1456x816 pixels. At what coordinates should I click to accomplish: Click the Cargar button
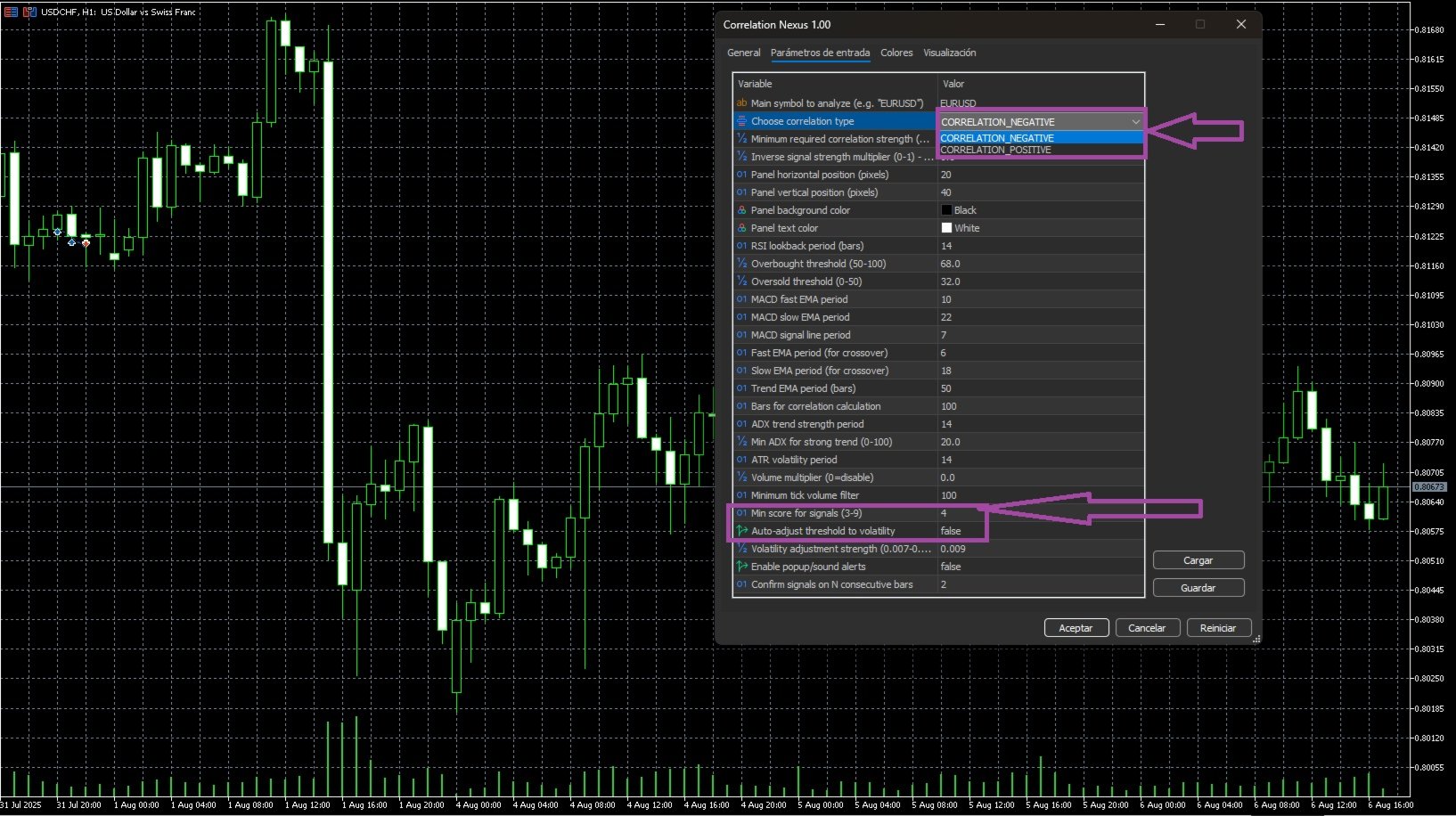click(1198, 560)
